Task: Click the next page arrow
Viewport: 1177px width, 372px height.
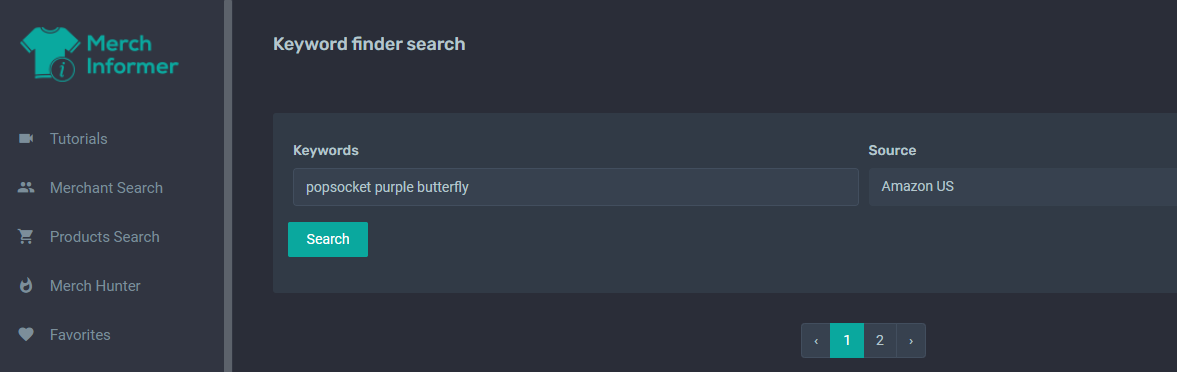Action: [911, 340]
